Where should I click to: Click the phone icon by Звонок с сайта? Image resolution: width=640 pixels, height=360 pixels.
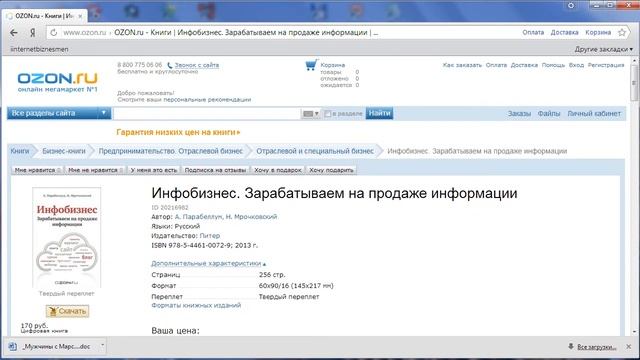click(x=170, y=65)
